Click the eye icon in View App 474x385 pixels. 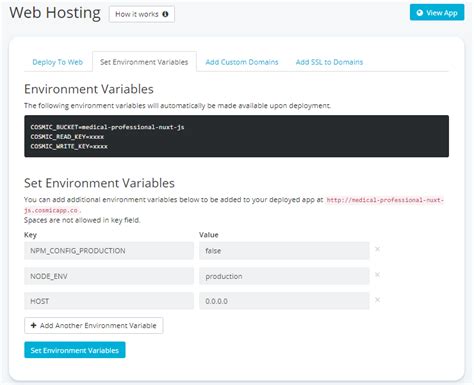[x=420, y=13]
